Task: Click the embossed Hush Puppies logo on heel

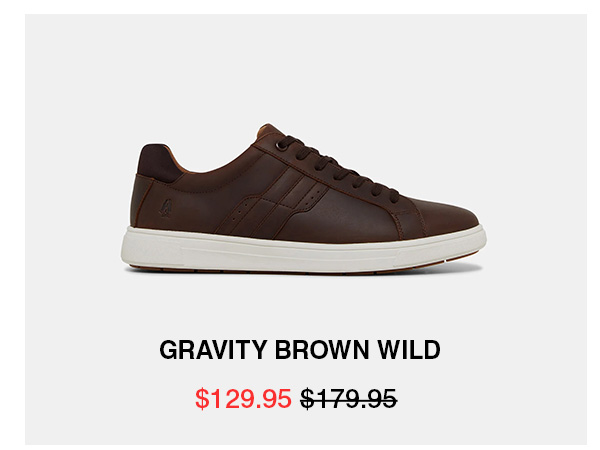Action: click(165, 209)
